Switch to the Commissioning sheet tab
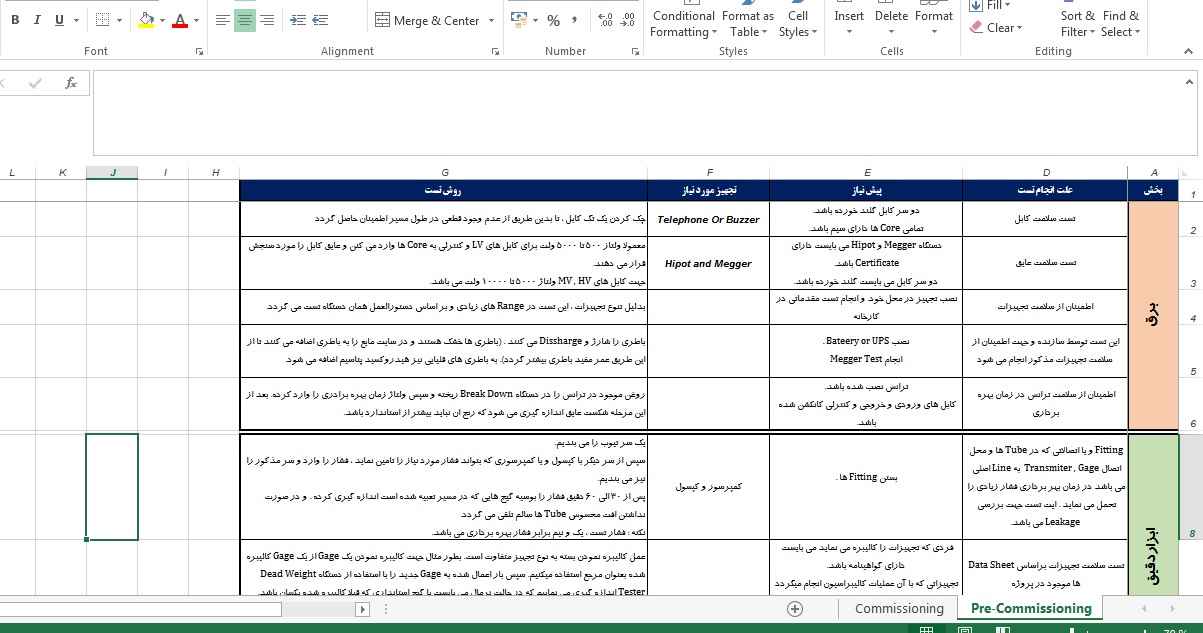The height and width of the screenshot is (633, 1203). pyautogui.click(x=899, y=608)
